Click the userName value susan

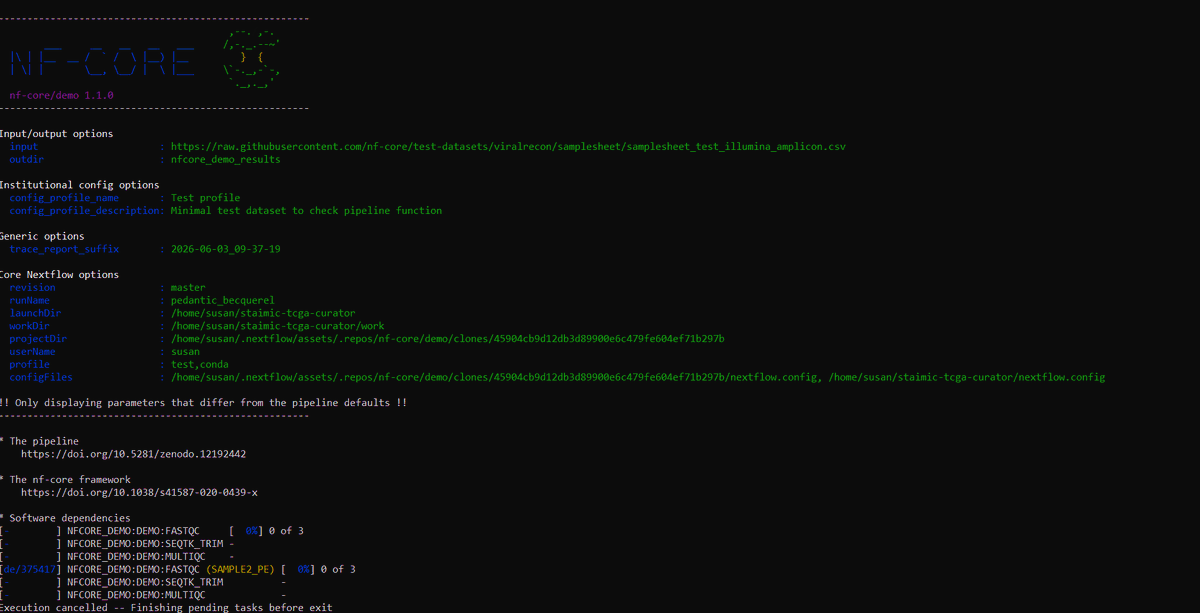click(185, 351)
